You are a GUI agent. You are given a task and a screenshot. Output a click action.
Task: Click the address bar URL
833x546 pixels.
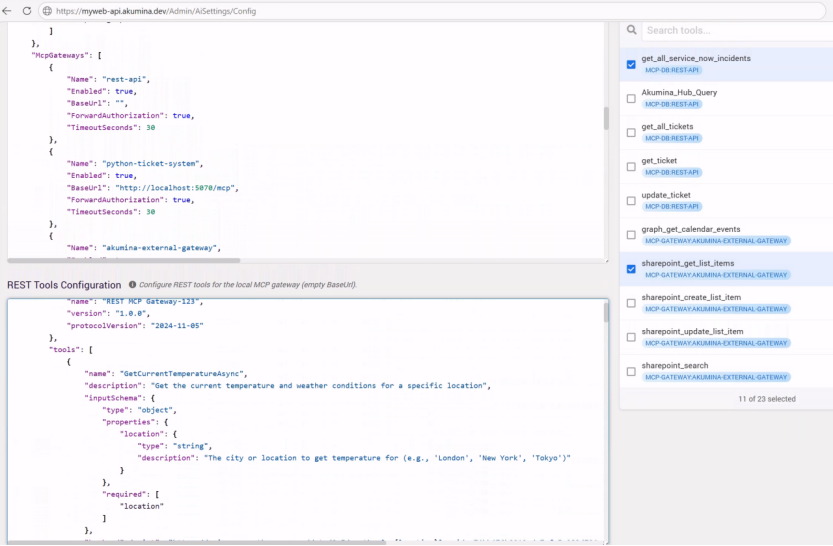156,11
